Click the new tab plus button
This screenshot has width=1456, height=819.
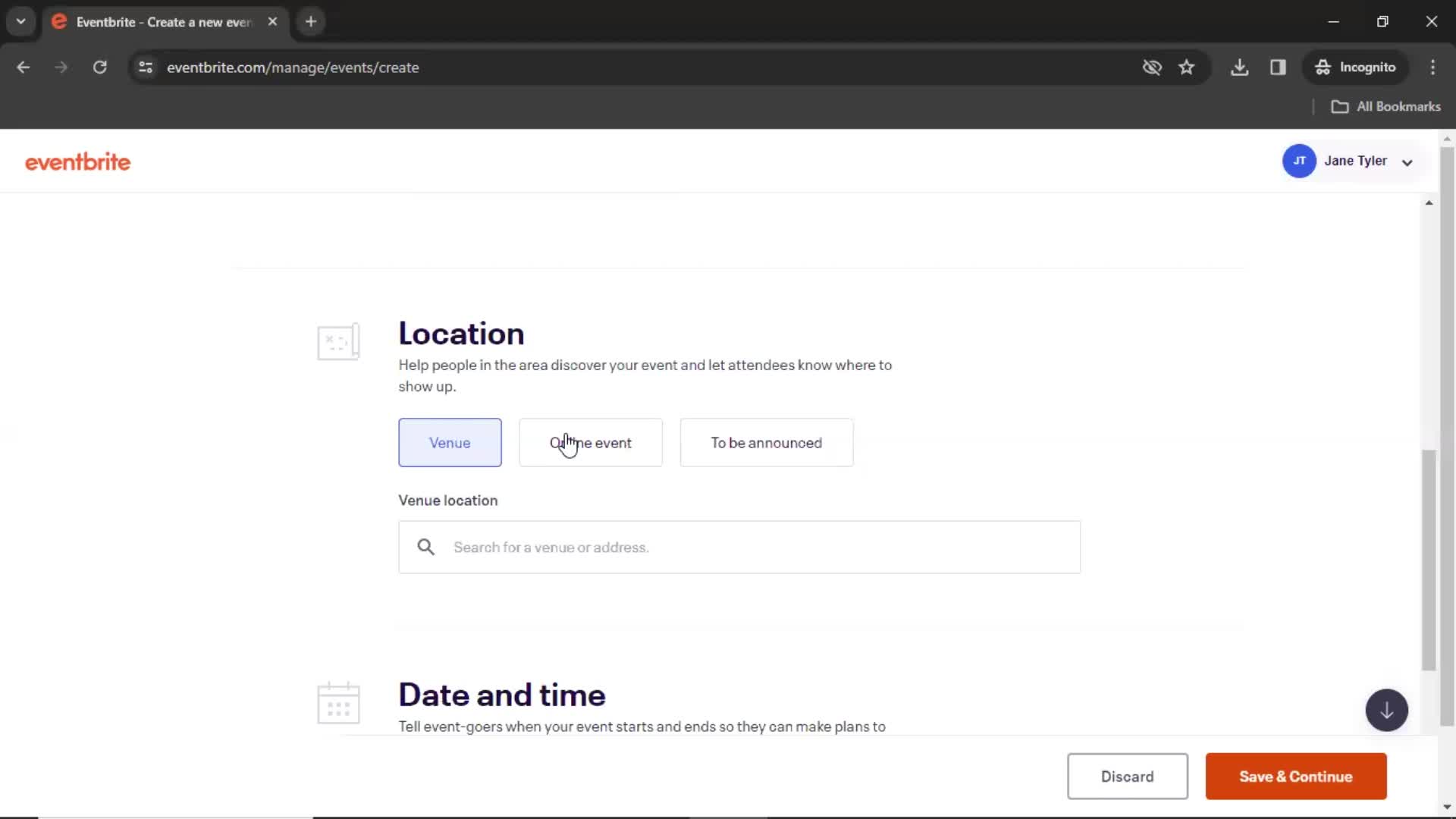point(311,22)
